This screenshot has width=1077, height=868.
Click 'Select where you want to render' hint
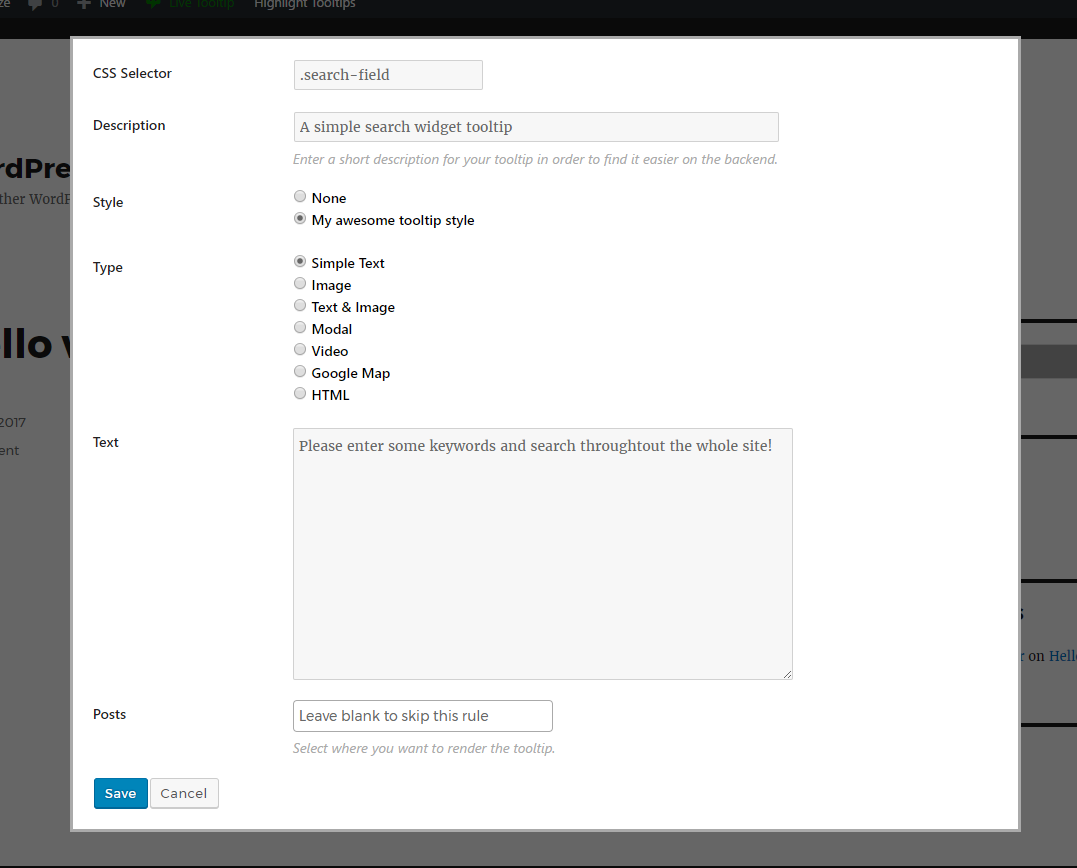pyautogui.click(x=424, y=749)
